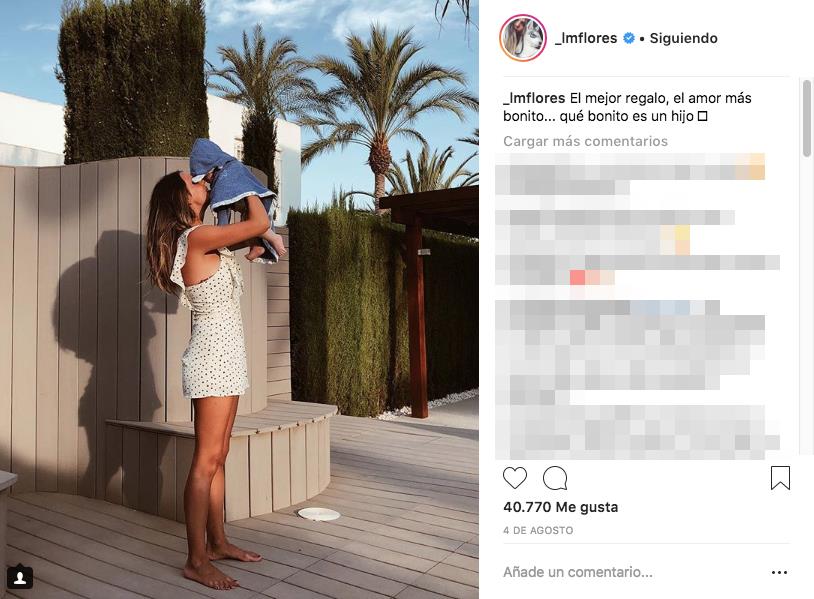Open the comment speech bubble icon
814x599 pixels.
coord(555,478)
